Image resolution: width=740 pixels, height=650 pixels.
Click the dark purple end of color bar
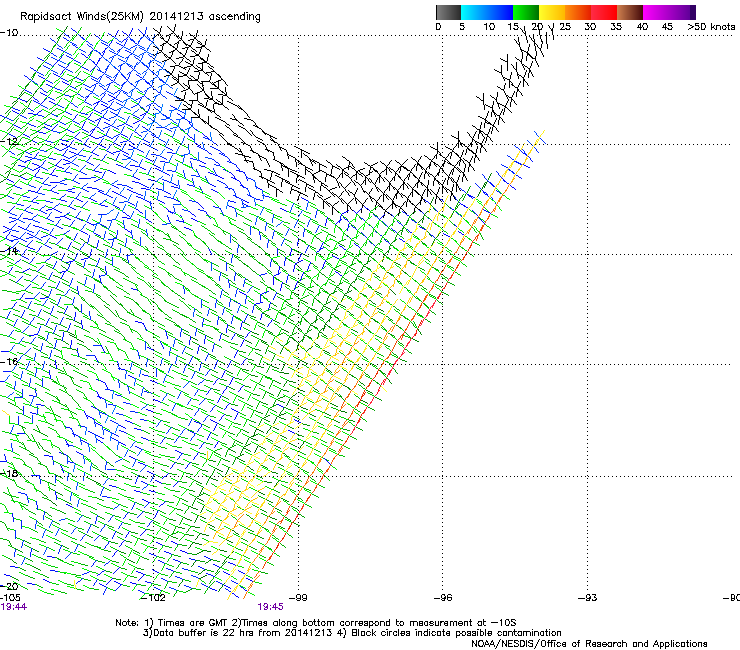[693, 12]
